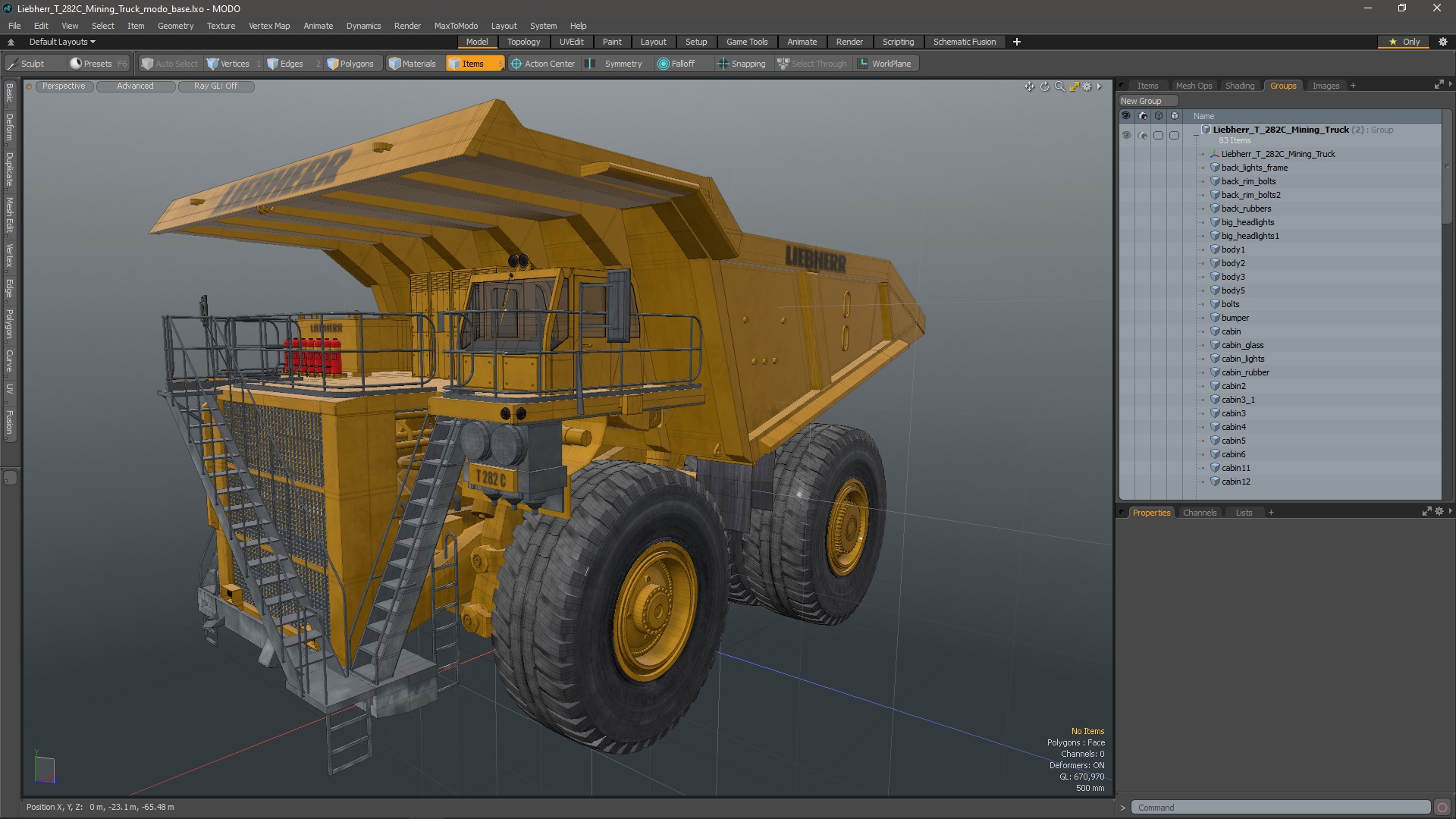The width and height of the screenshot is (1456, 819).
Task: Add new panel tab next to Images
Action: (x=1353, y=86)
